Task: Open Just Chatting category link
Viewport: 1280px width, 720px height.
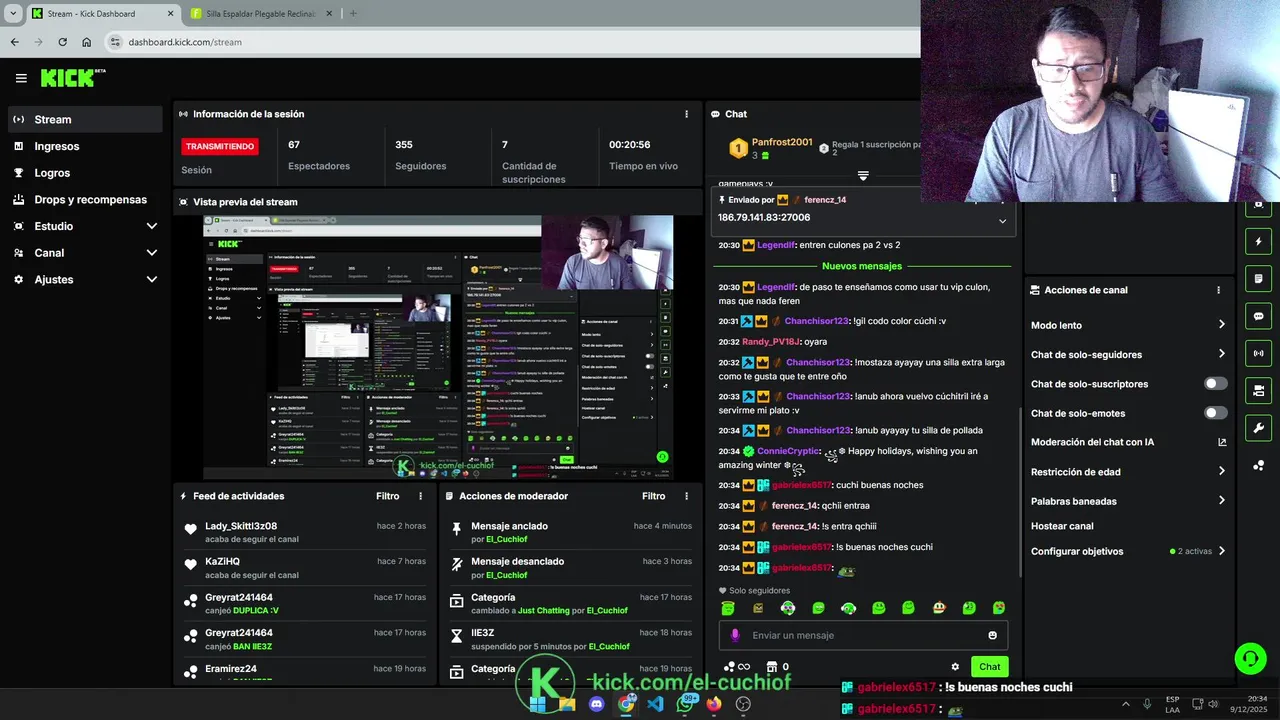Action: click(543, 610)
